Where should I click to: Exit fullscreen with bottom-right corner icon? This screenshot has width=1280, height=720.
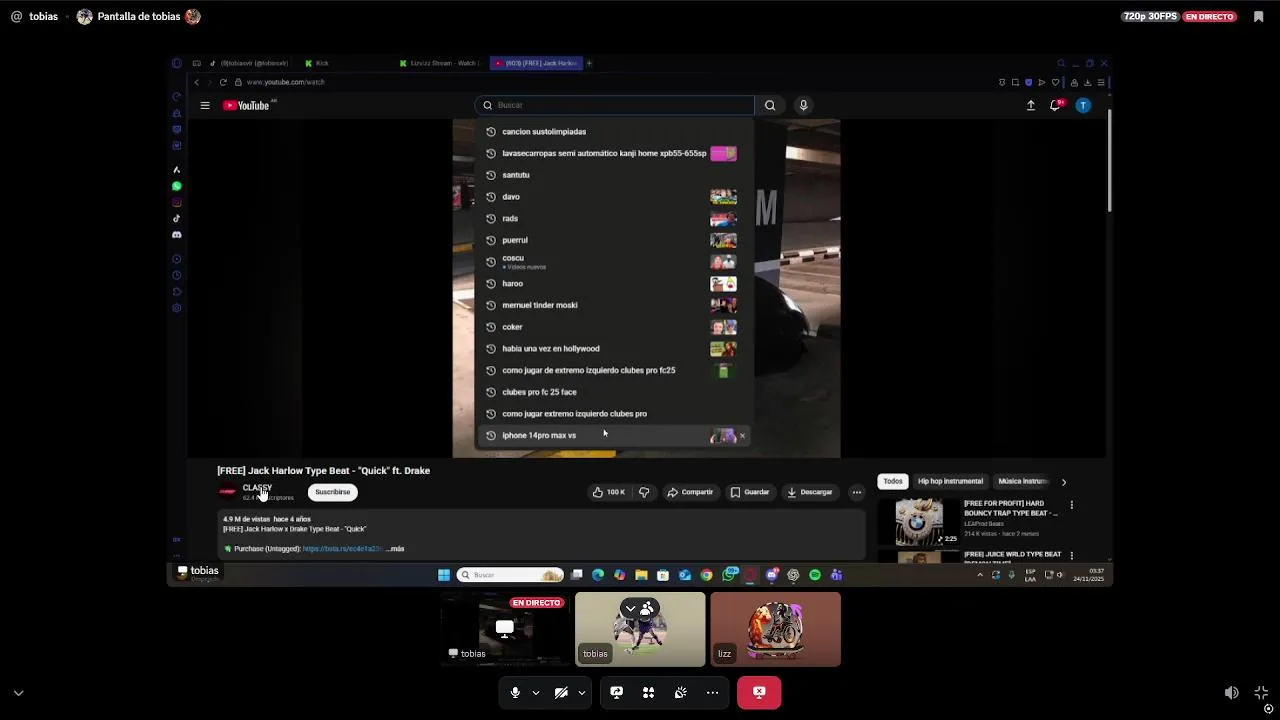click(1261, 692)
